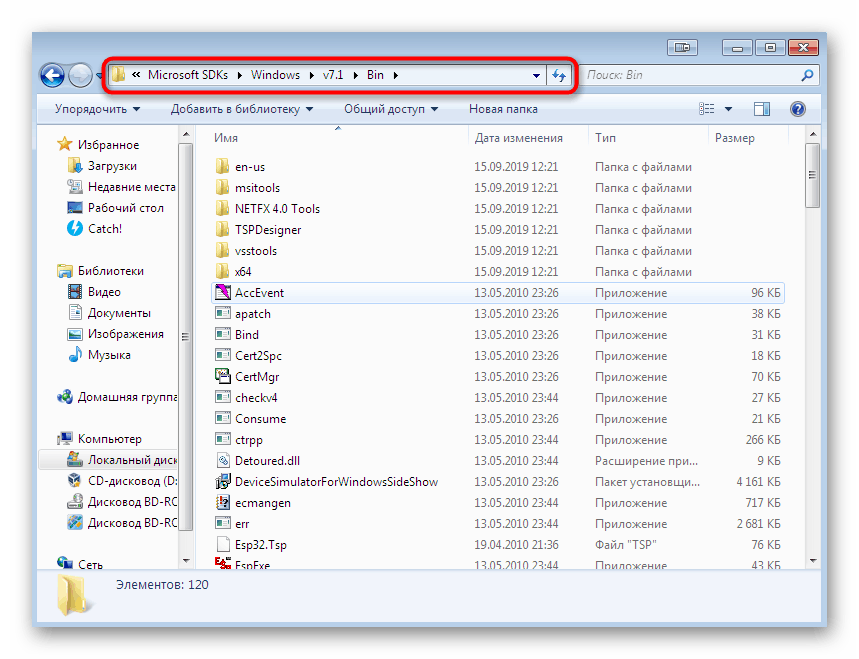Click the Catch! icon in favorites
859x659 pixels.
75,228
